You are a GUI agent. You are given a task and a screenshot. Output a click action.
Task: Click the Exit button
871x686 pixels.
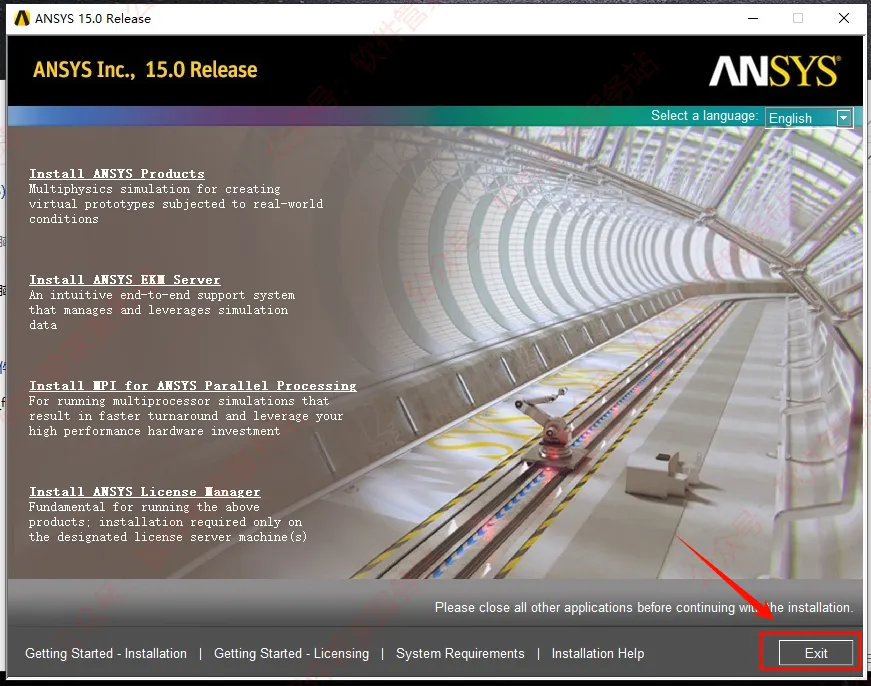pos(815,653)
